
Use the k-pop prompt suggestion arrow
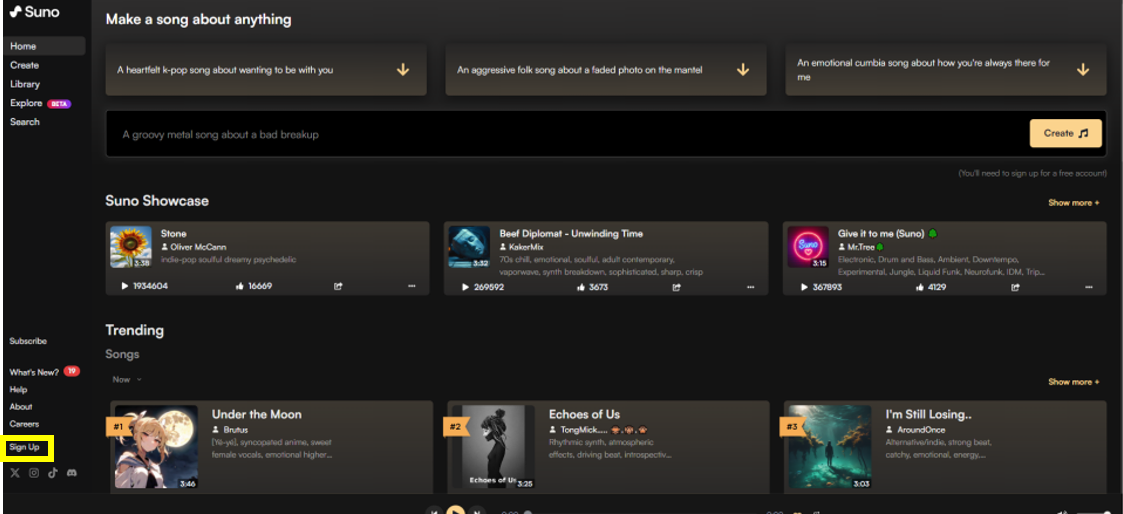pyautogui.click(x=403, y=69)
